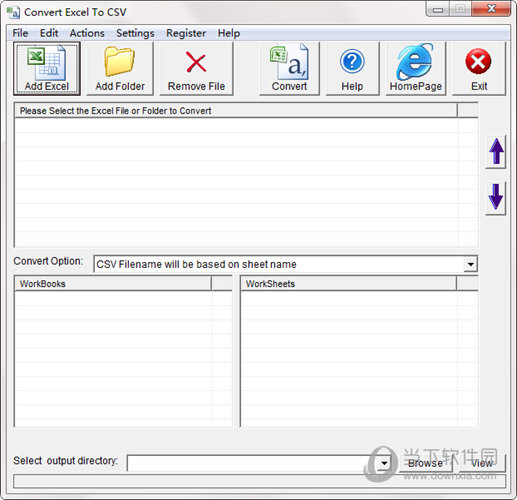Click the app icon in the title bar

(13, 13)
